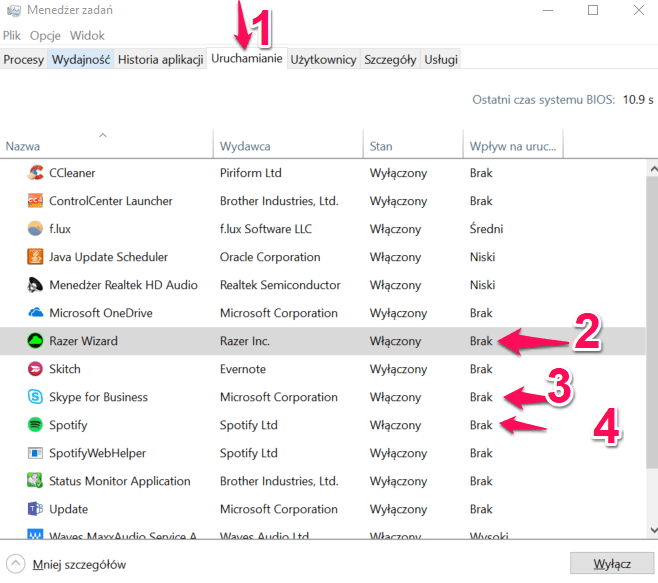Collapse details using Mniej szczegółów arrow

(15, 564)
